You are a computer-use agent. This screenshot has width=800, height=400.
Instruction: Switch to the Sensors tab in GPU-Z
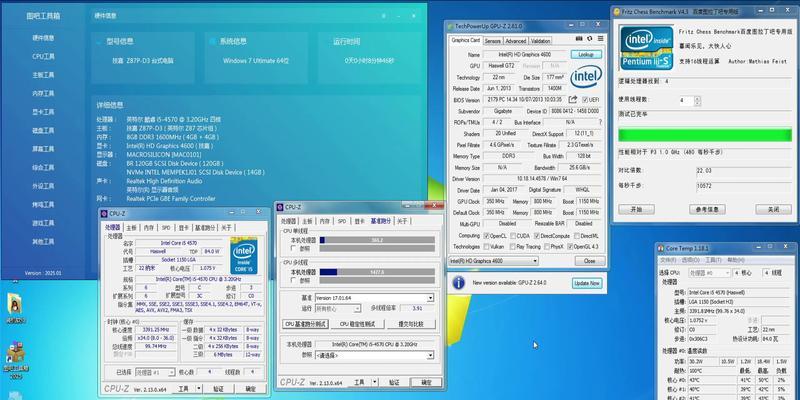492,40
